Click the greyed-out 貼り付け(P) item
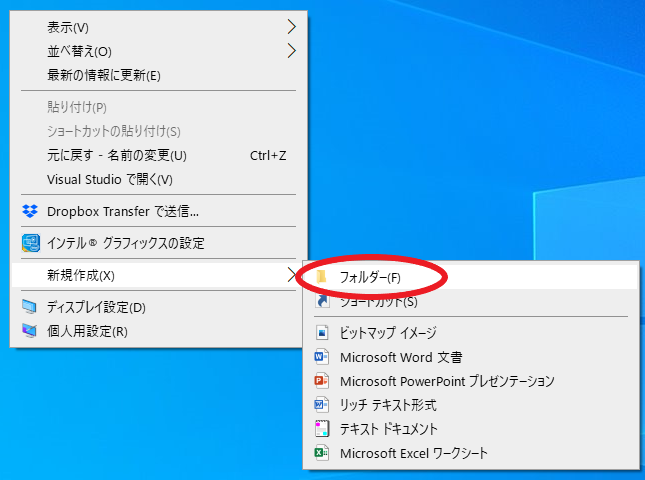This screenshot has height=480, width=645. [x=77, y=107]
